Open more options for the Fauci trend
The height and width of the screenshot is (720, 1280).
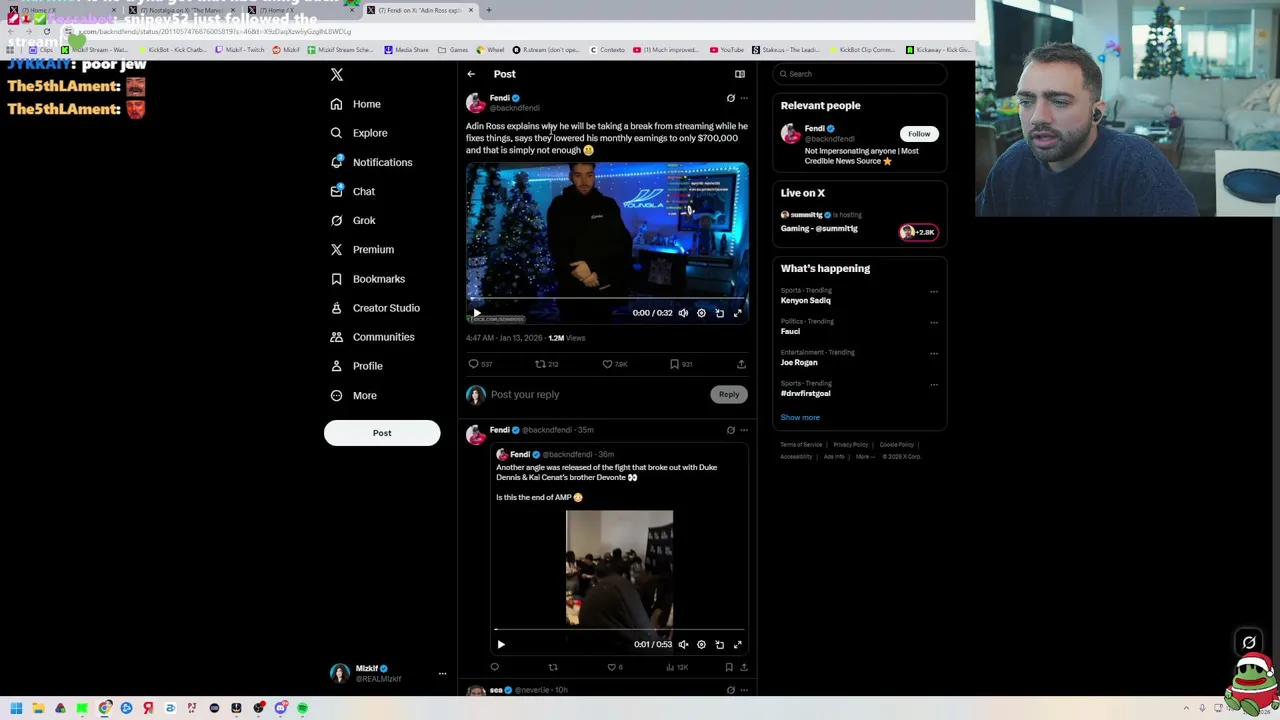click(934, 323)
